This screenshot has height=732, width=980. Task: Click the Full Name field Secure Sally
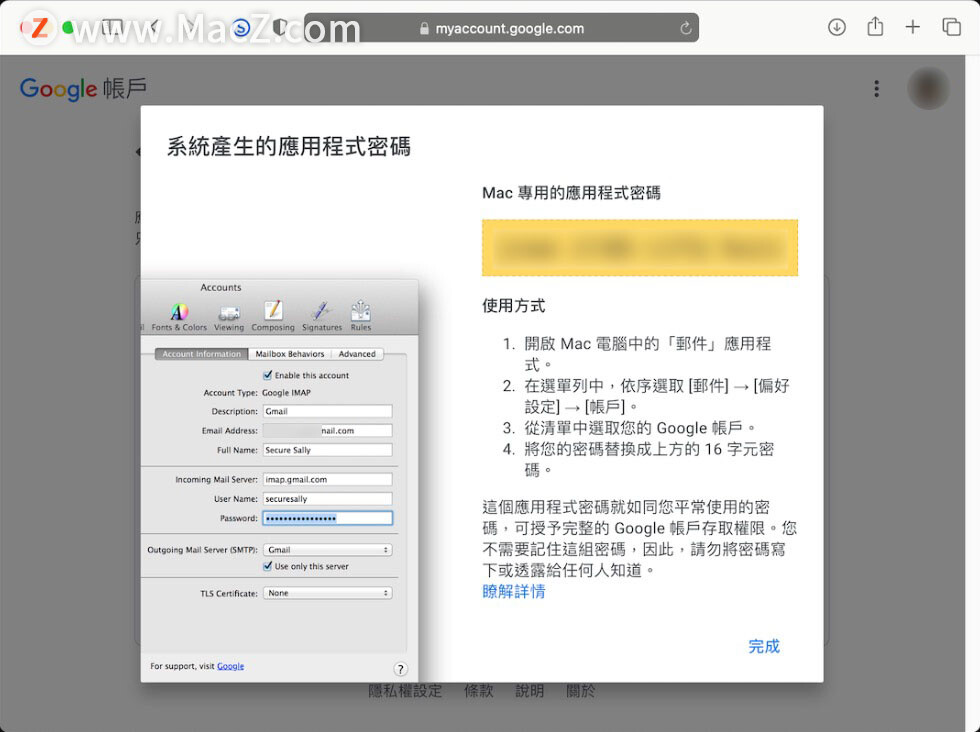click(x=328, y=450)
